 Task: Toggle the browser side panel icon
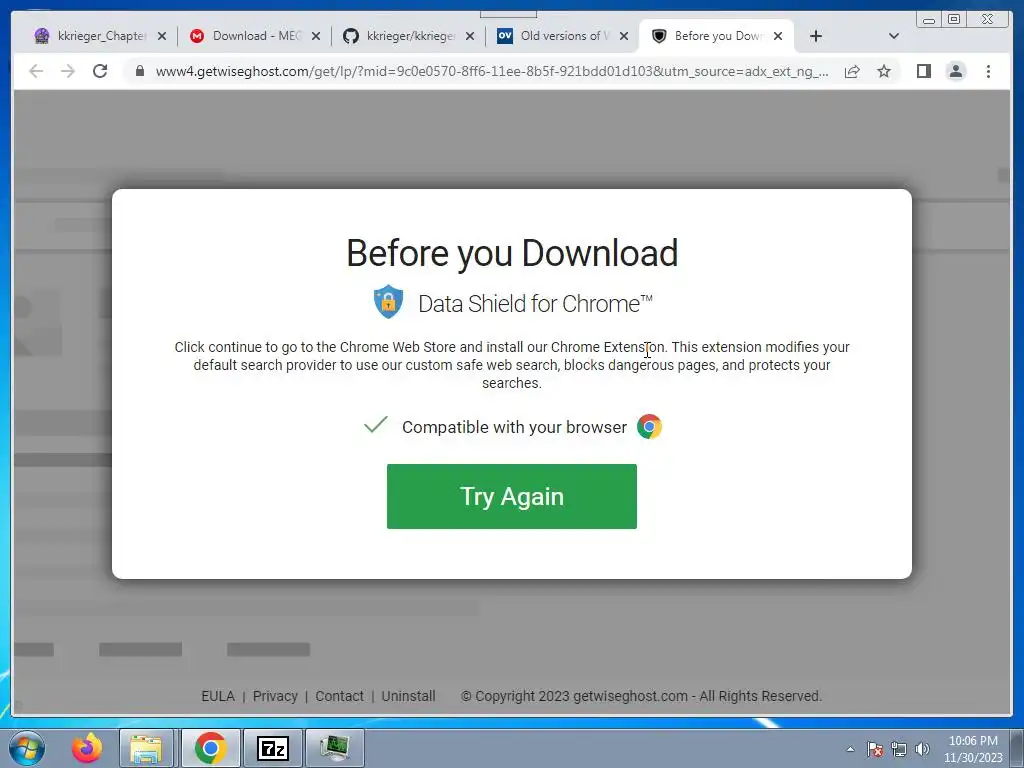coord(923,71)
